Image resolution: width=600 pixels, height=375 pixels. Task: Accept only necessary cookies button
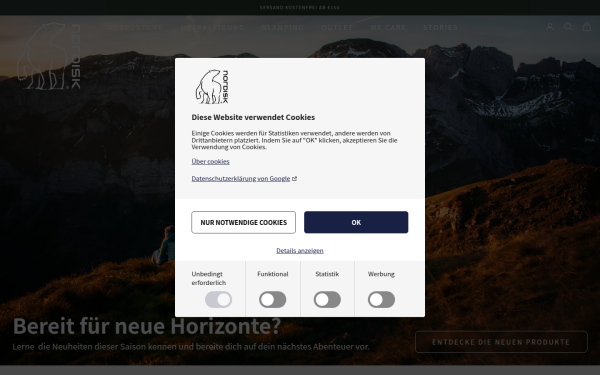243,222
